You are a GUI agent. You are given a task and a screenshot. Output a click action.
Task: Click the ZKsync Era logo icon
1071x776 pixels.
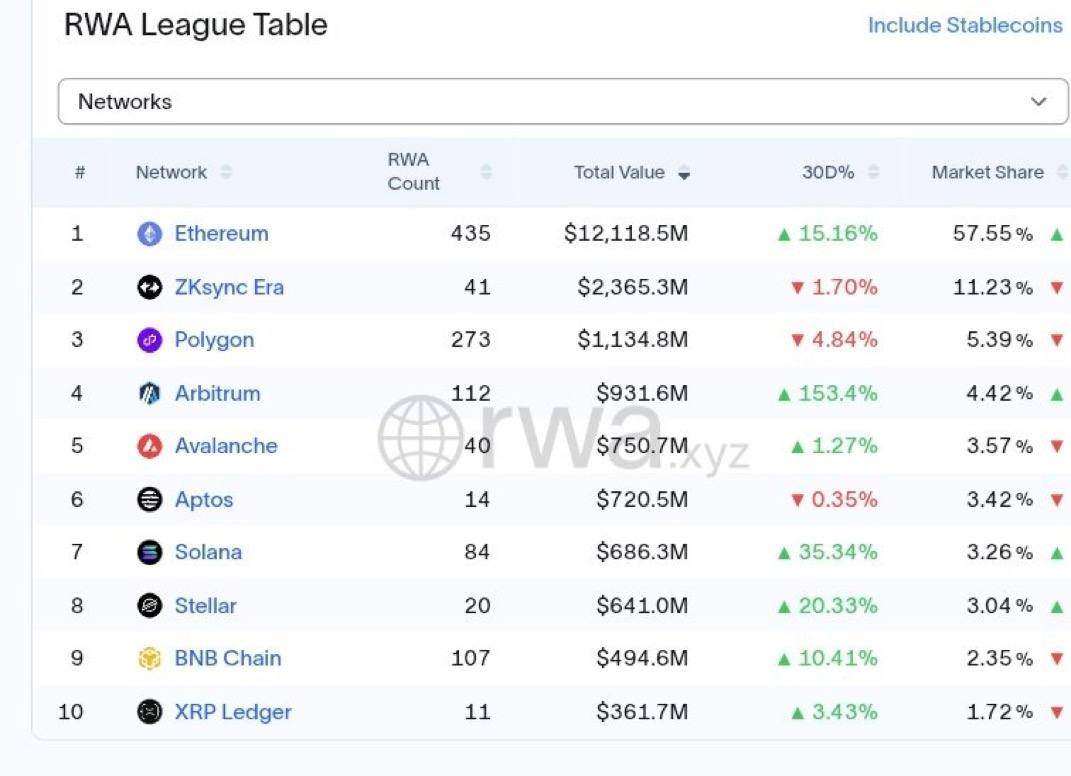tap(149, 288)
